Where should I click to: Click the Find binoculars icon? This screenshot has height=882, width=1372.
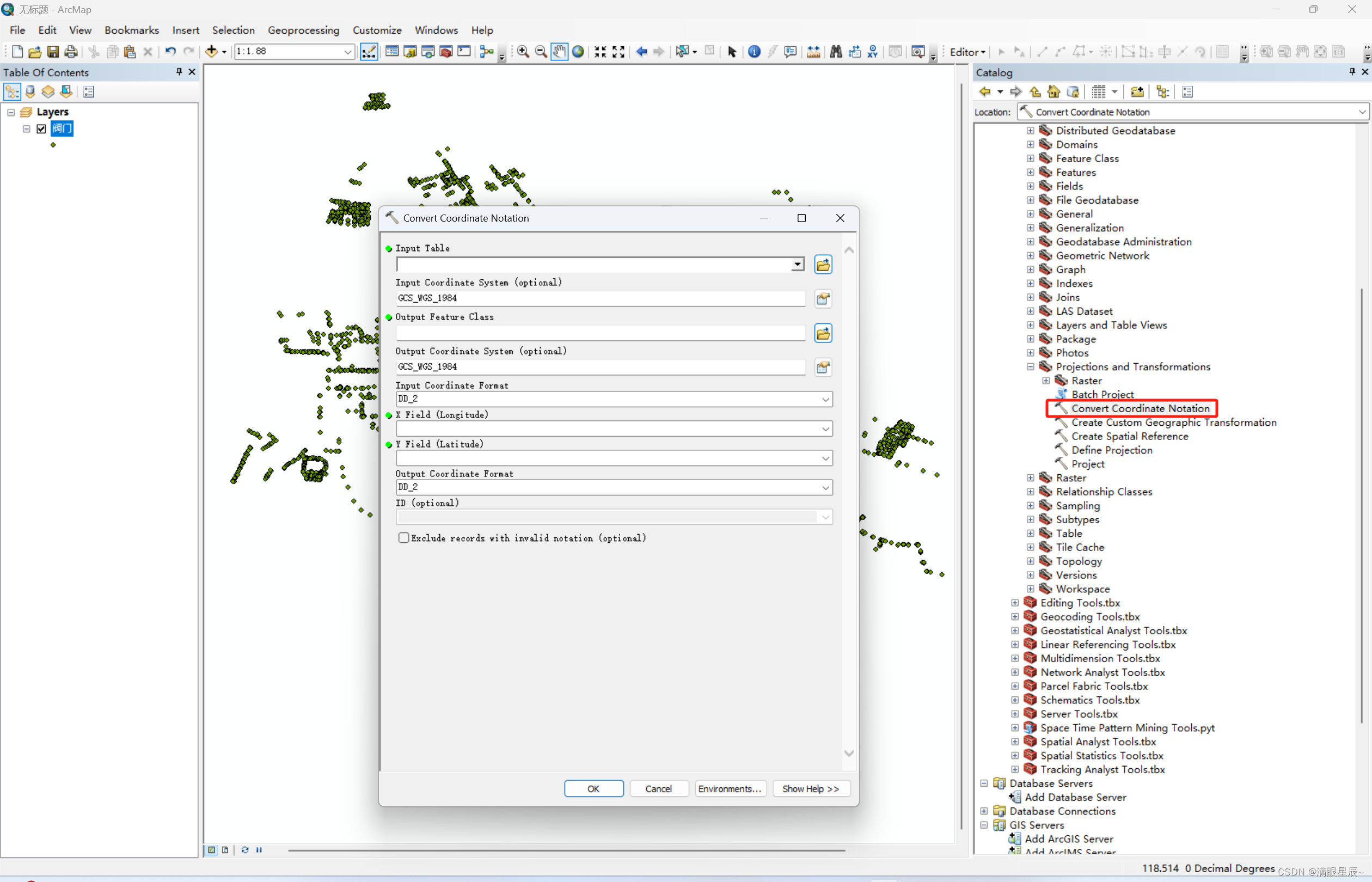pyautogui.click(x=836, y=52)
